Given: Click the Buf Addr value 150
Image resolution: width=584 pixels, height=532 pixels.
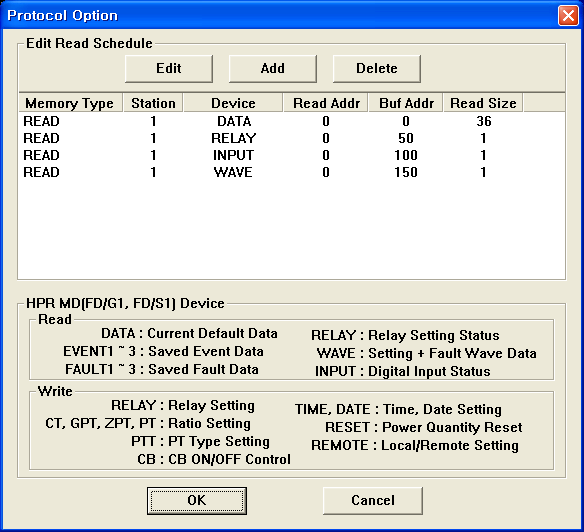Looking at the screenshot, I should pyautogui.click(x=406, y=172).
